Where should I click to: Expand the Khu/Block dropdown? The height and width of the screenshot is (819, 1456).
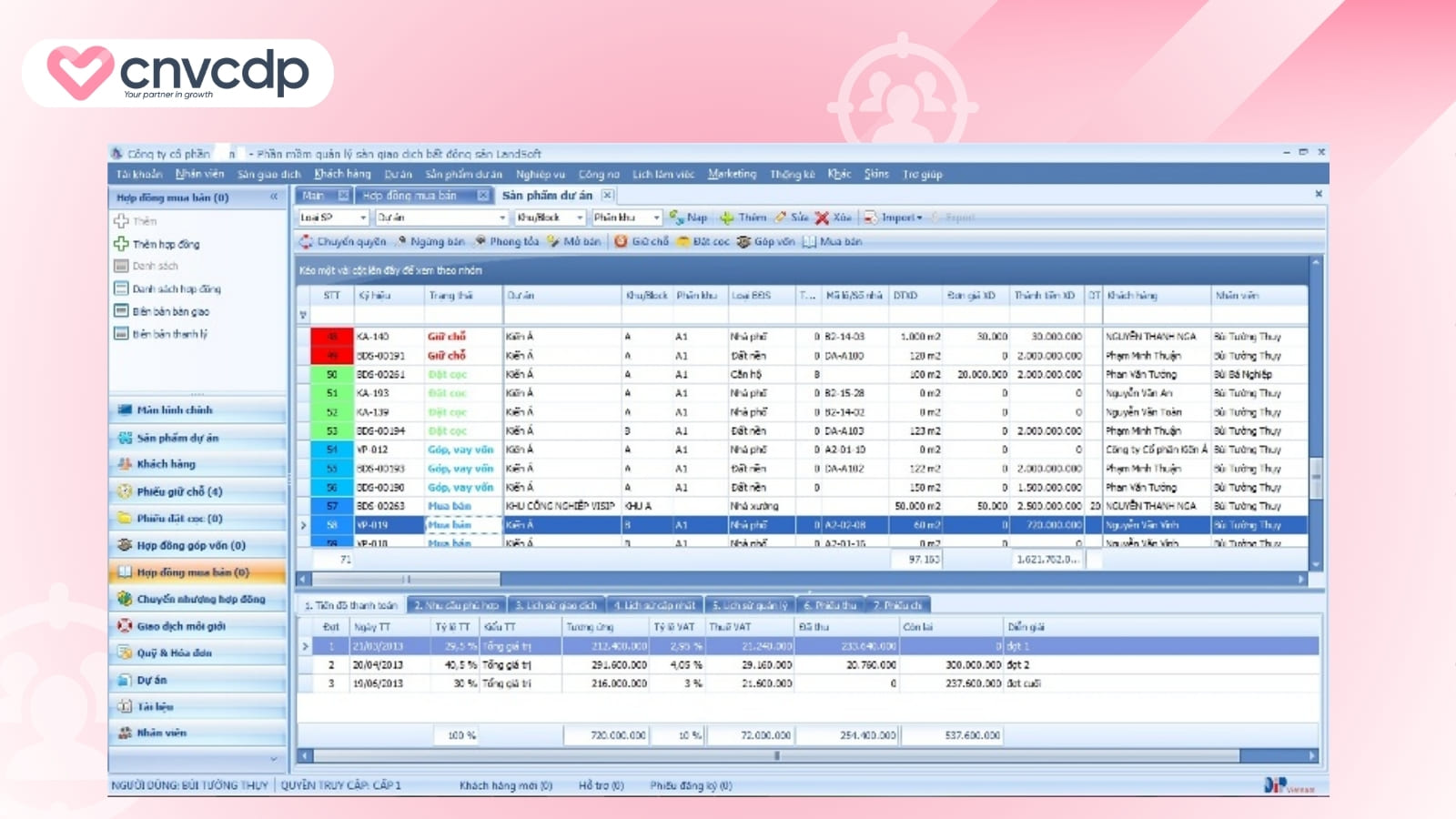[581, 217]
